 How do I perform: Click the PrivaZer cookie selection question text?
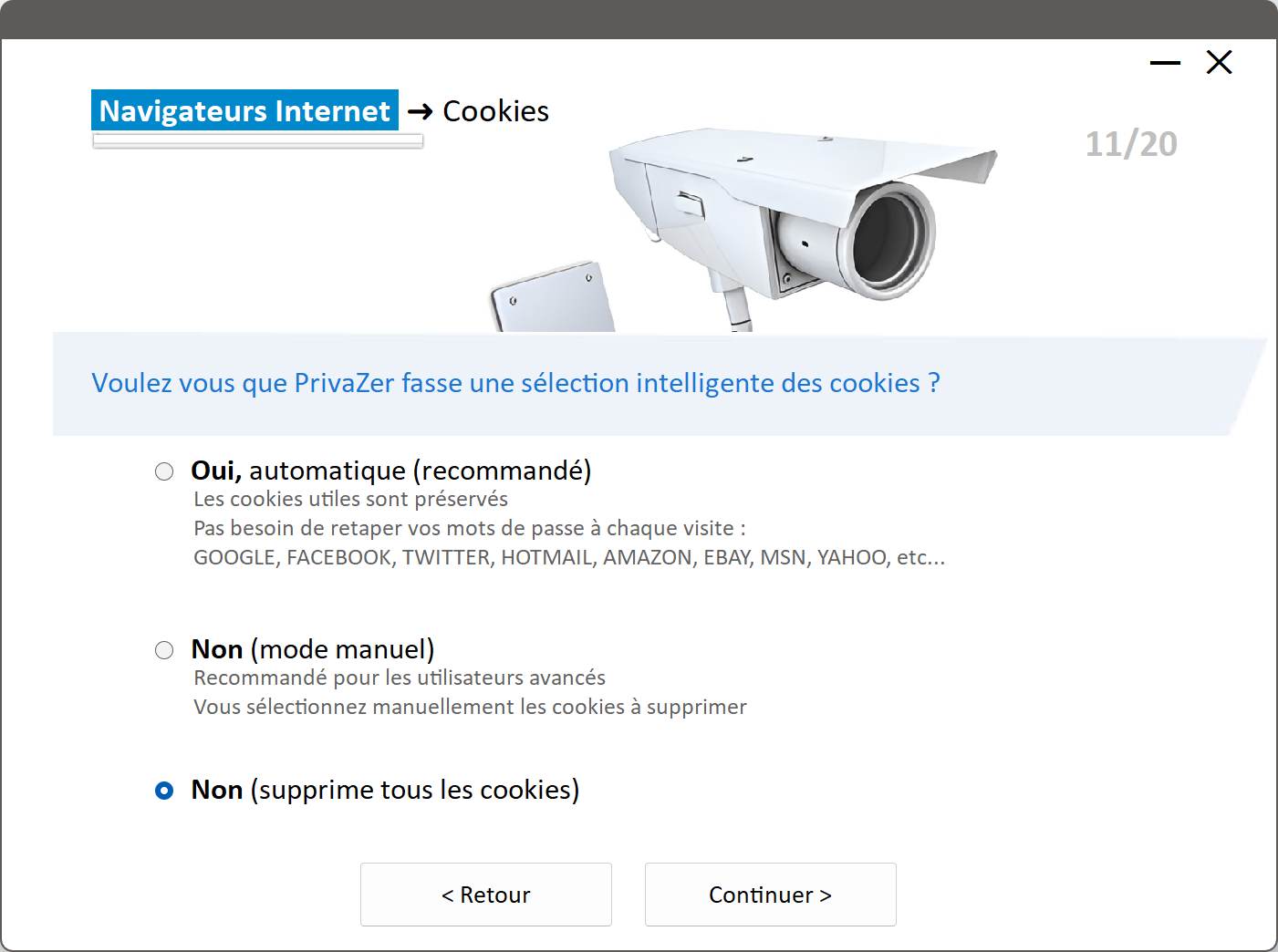tap(515, 383)
